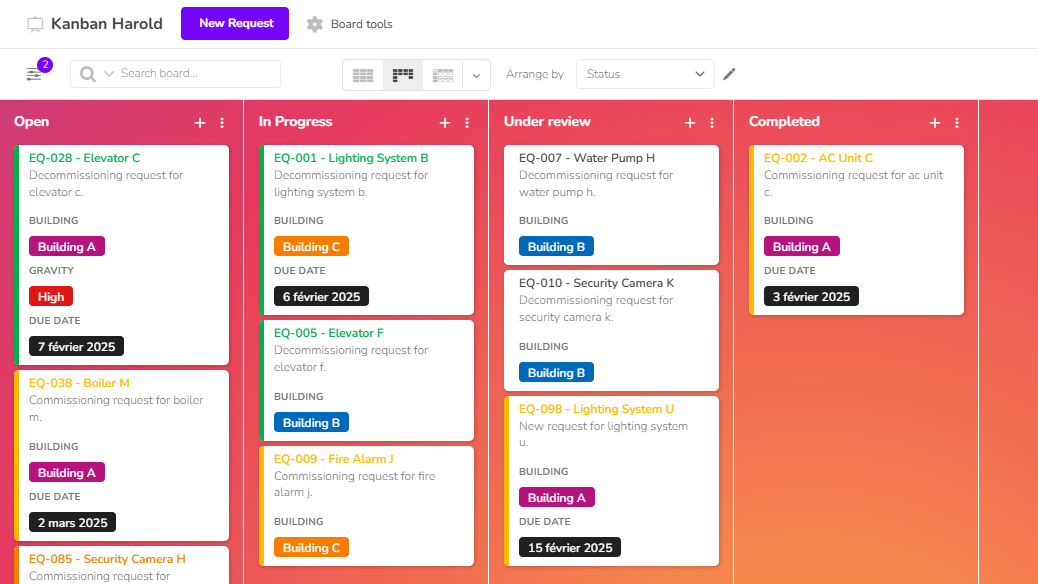Click the pencil edit icon beside Status
The image size is (1038, 584).
pos(729,74)
